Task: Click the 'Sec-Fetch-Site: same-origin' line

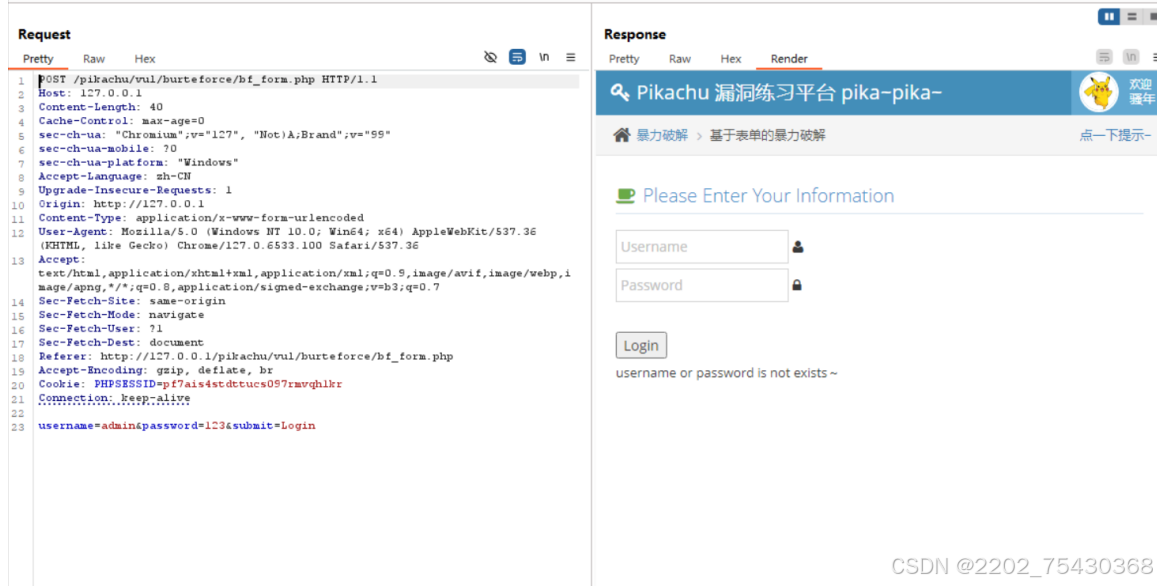Action: click(x=132, y=300)
